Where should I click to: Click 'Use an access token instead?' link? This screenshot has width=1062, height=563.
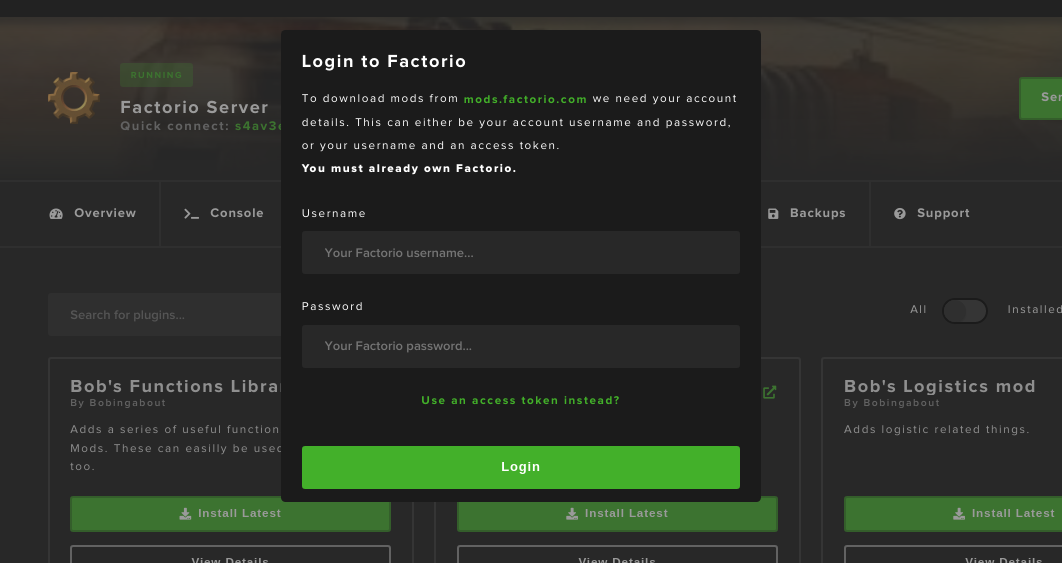point(520,400)
